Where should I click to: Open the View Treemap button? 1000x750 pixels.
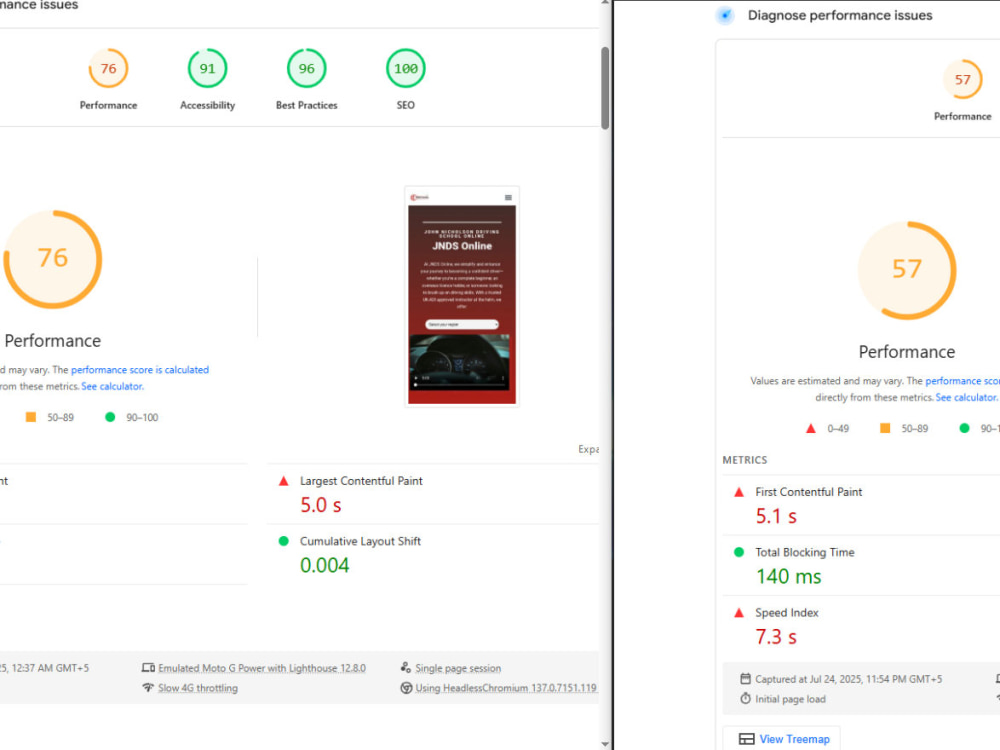pyautogui.click(x=781, y=739)
